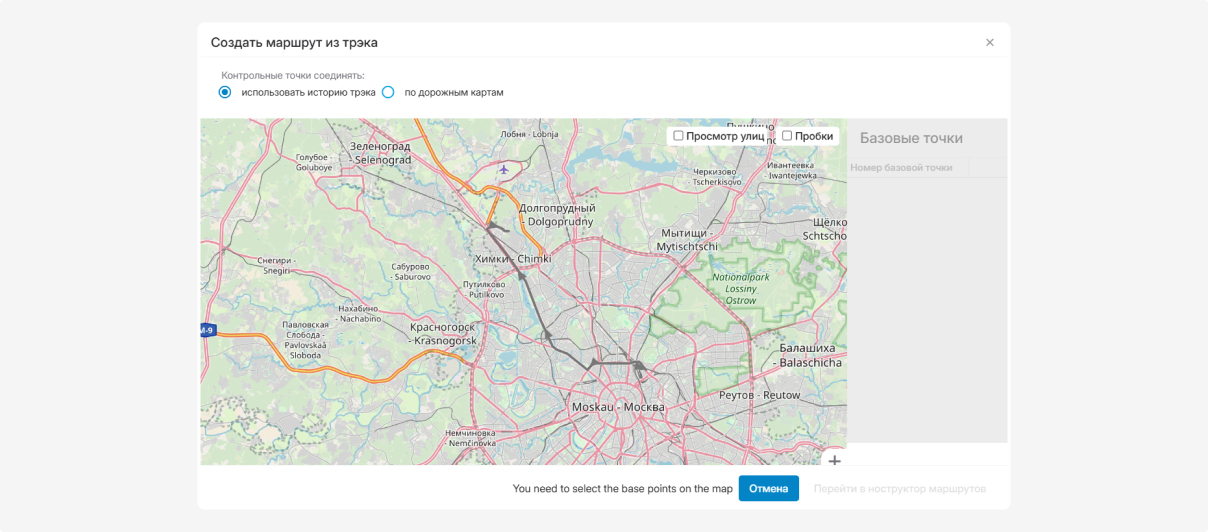This screenshot has height=532, width=1208.
Task: Click the Балашиха label on the map
Action: point(809,355)
